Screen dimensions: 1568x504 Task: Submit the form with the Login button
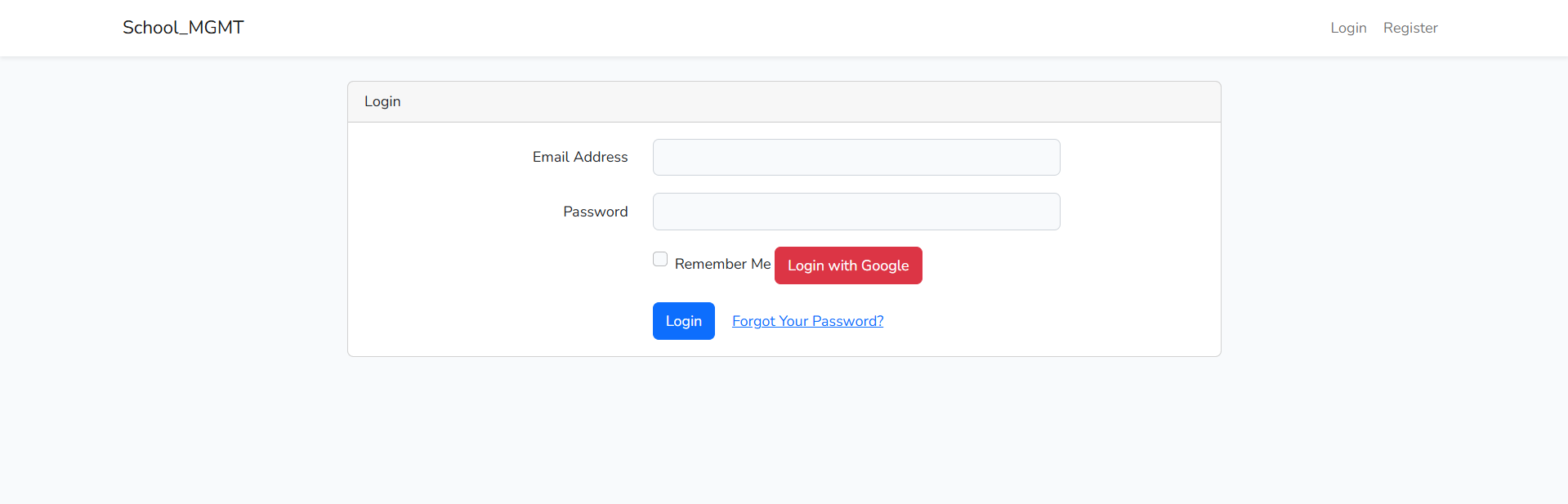click(x=683, y=320)
